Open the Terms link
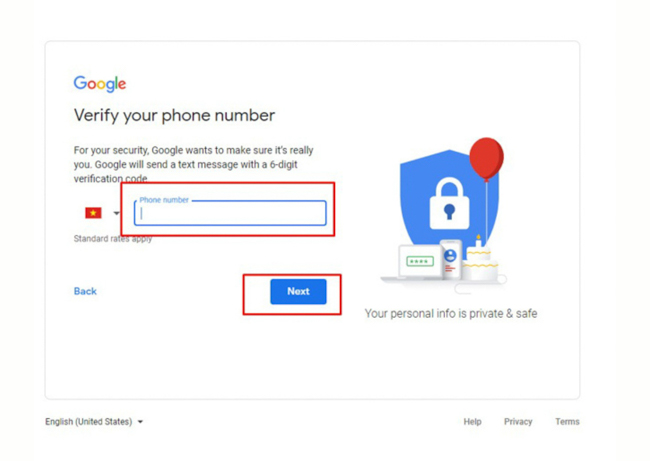Image resolution: width=650 pixels, height=461 pixels. (567, 422)
